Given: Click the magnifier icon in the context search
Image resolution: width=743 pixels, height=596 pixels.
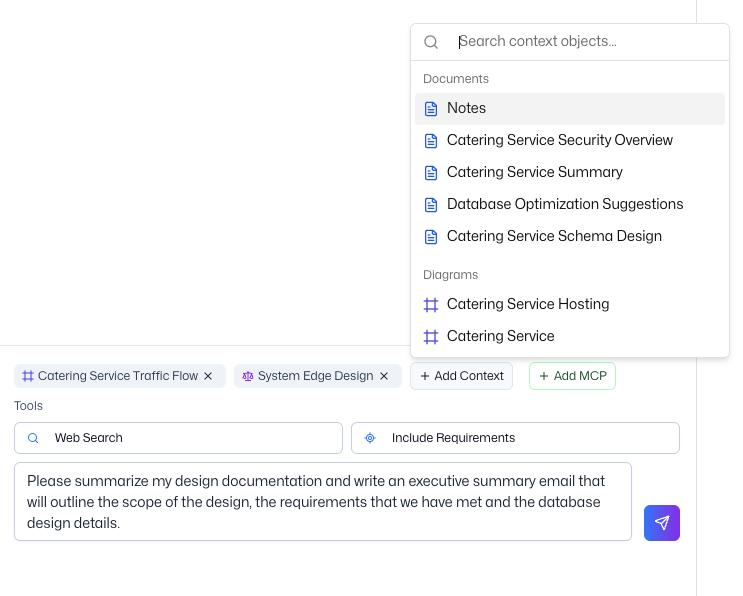Looking at the screenshot, I should (431, 42).
